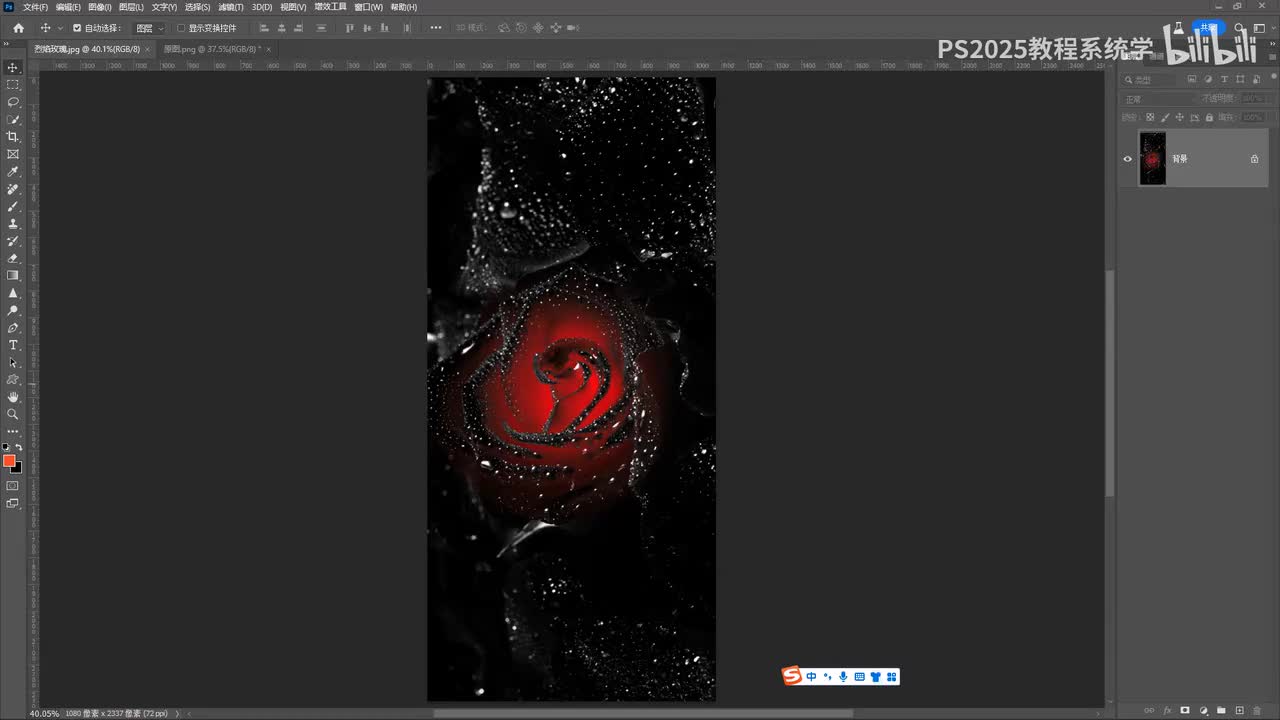Select the Spot Healing Brush tool
This screenshot has height=720, width=1280.
(13, 189)
